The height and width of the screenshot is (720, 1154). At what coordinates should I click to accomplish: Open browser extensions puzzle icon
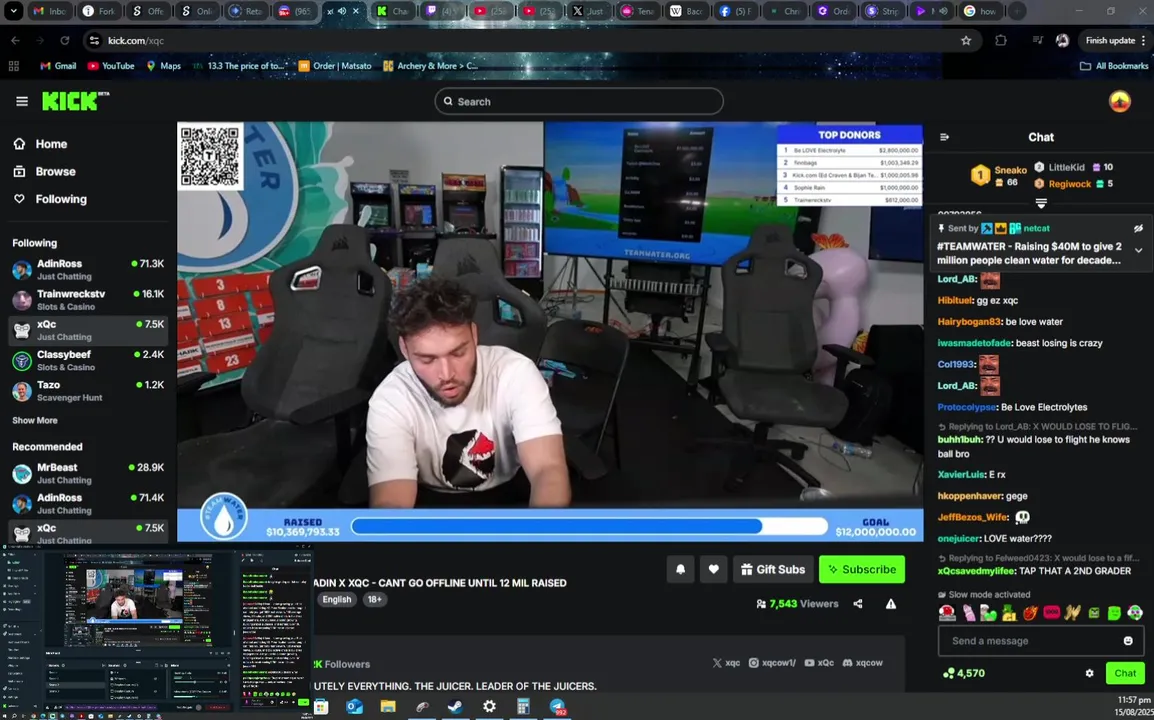pyautogui.click(x=1000, y=40)
